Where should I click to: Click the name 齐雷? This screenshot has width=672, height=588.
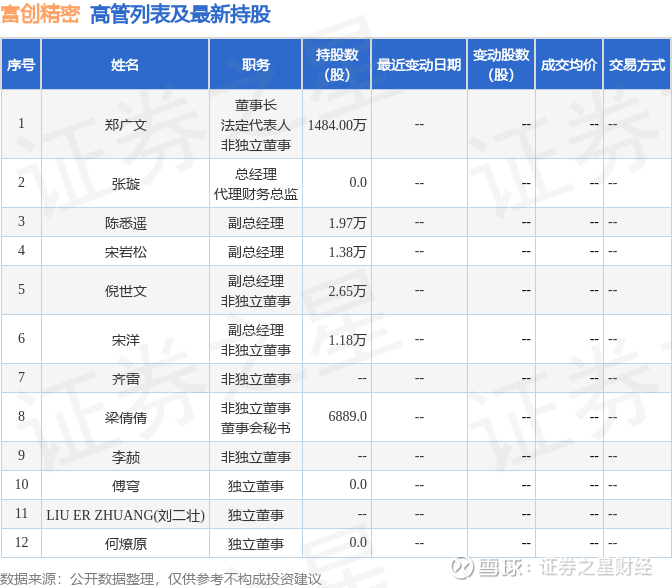[126, 379]
